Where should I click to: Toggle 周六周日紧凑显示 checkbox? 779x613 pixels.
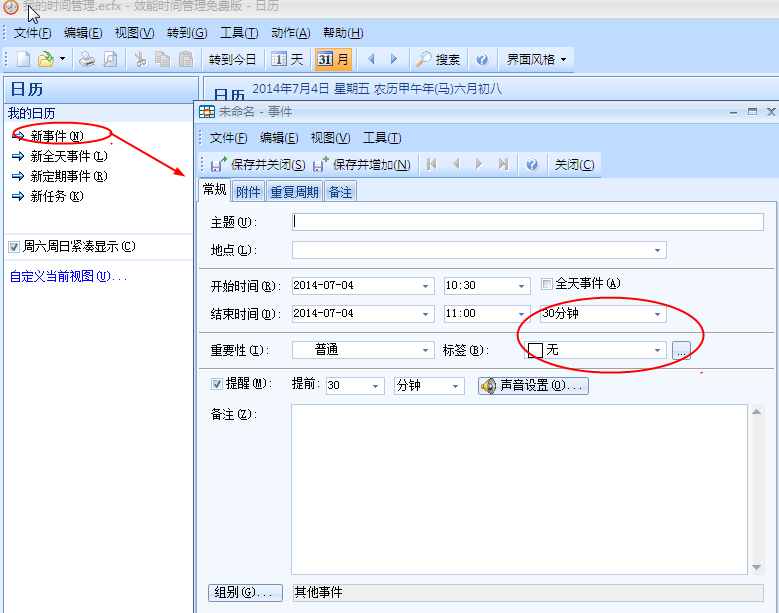click(14, 247)
